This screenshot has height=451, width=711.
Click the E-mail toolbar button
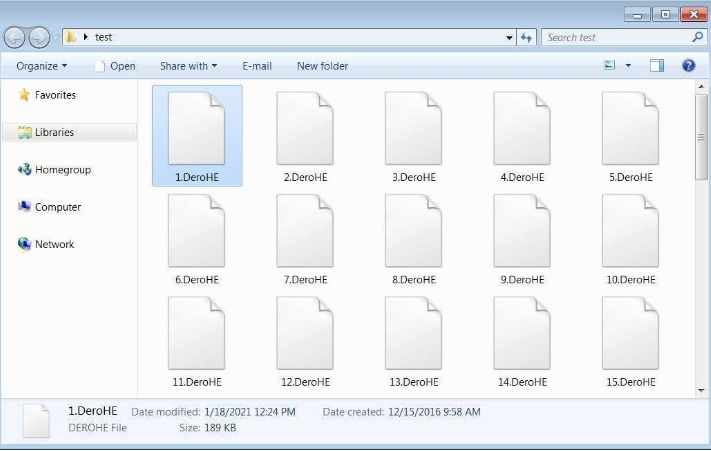(257, 66)
